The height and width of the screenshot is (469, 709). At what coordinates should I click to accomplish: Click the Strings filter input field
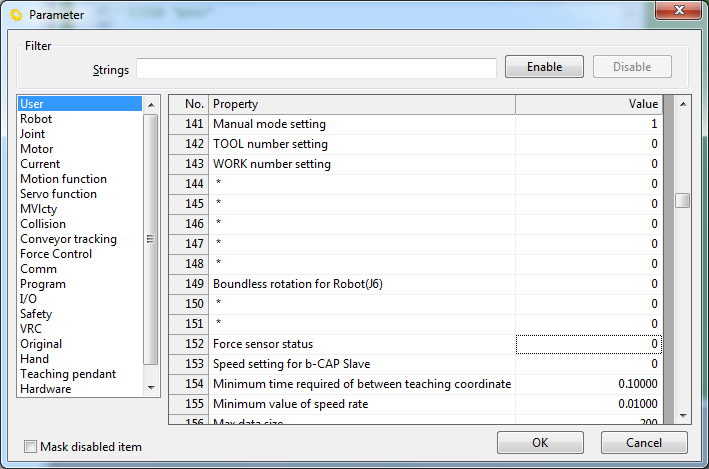pos(316,68)
